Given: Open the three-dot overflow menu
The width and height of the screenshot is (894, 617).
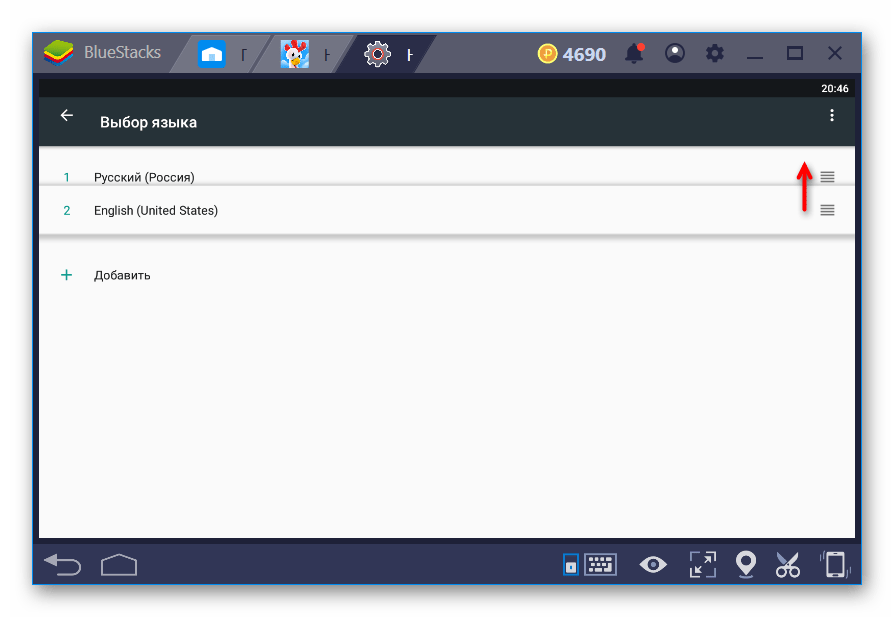Looking at the screenshot, I should pos(832,115).
